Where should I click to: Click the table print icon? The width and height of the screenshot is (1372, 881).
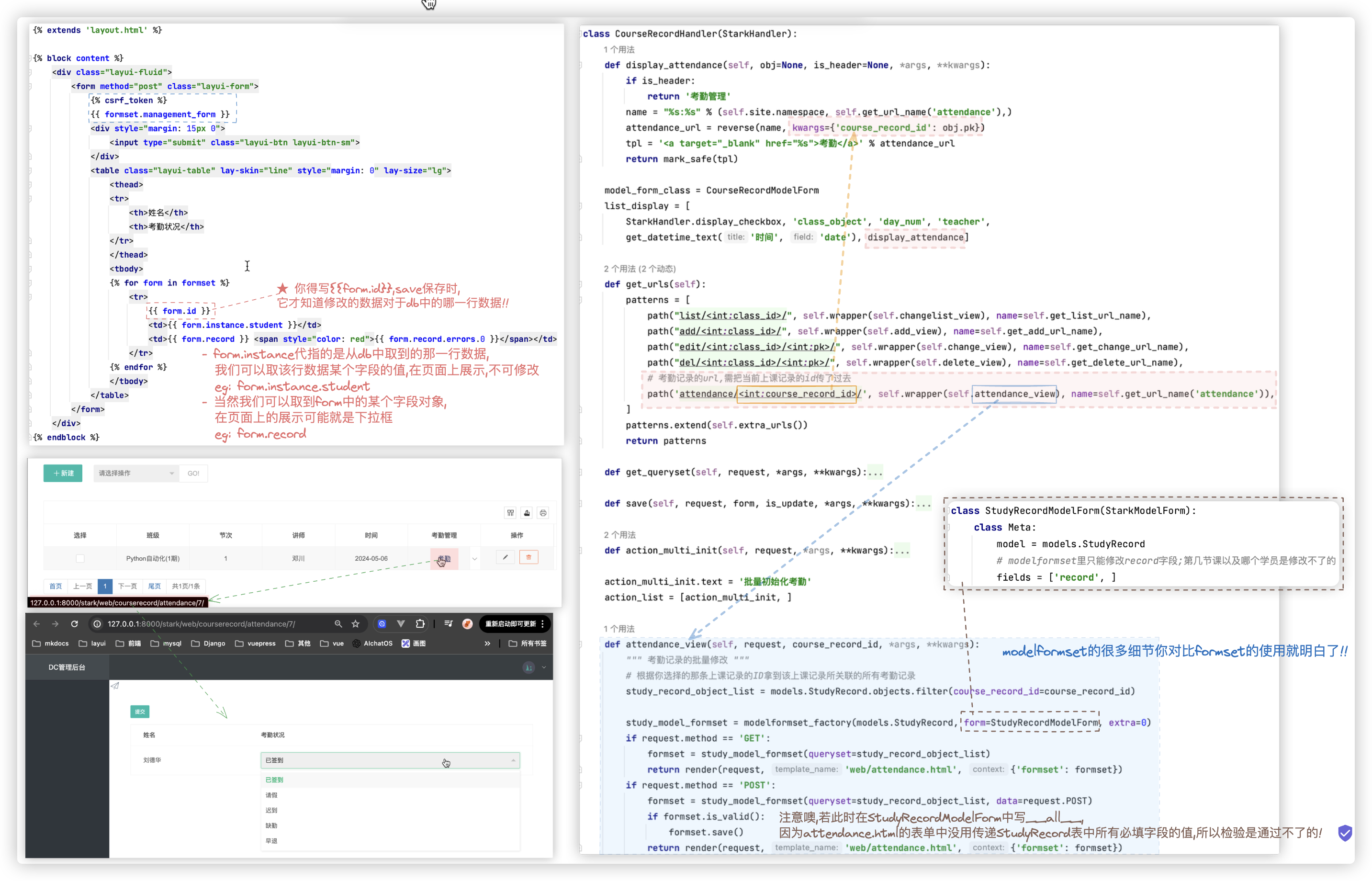click(543, 513)
